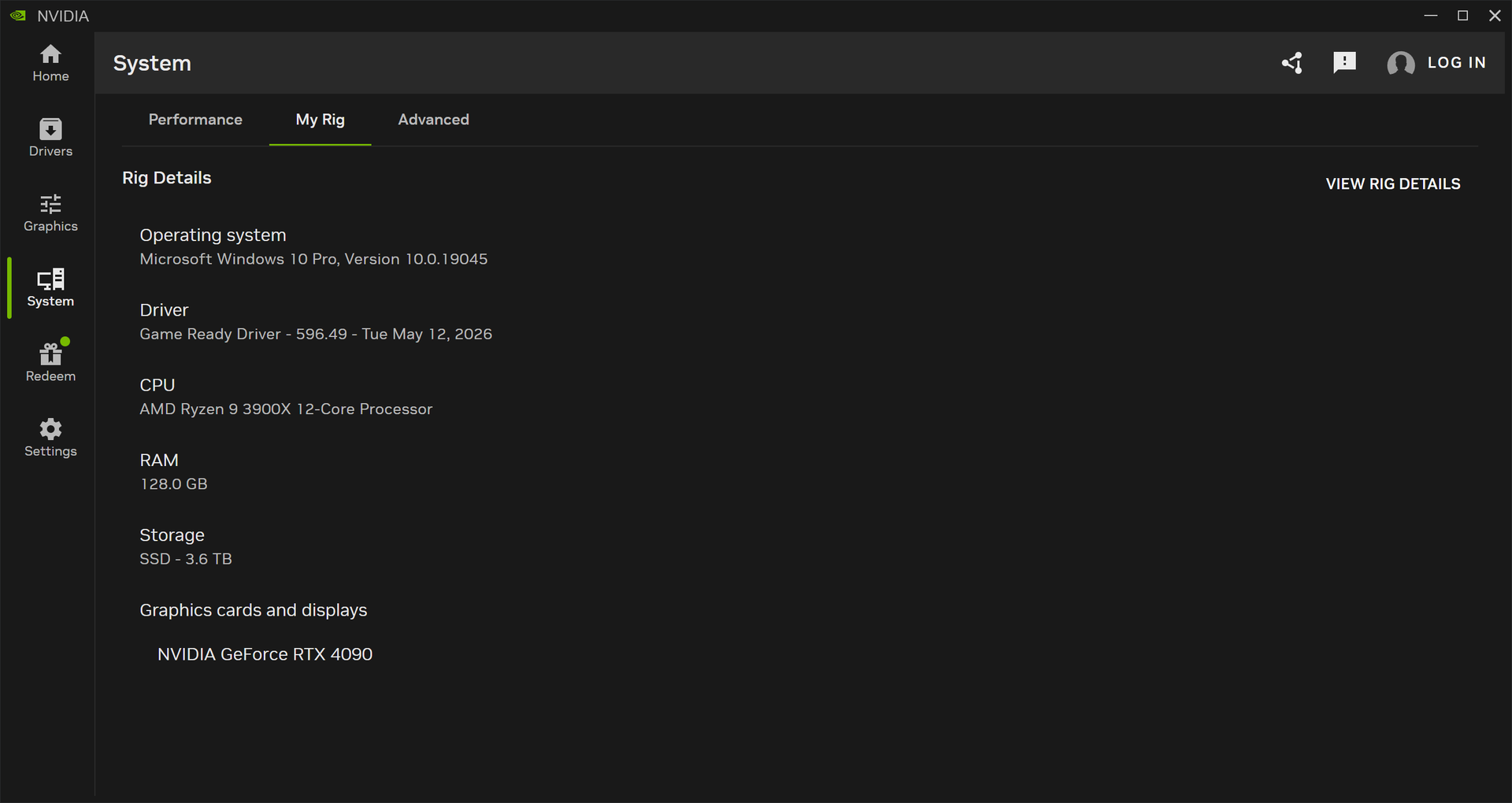Click VIEW RIG DETAILS

[1392, 183]
